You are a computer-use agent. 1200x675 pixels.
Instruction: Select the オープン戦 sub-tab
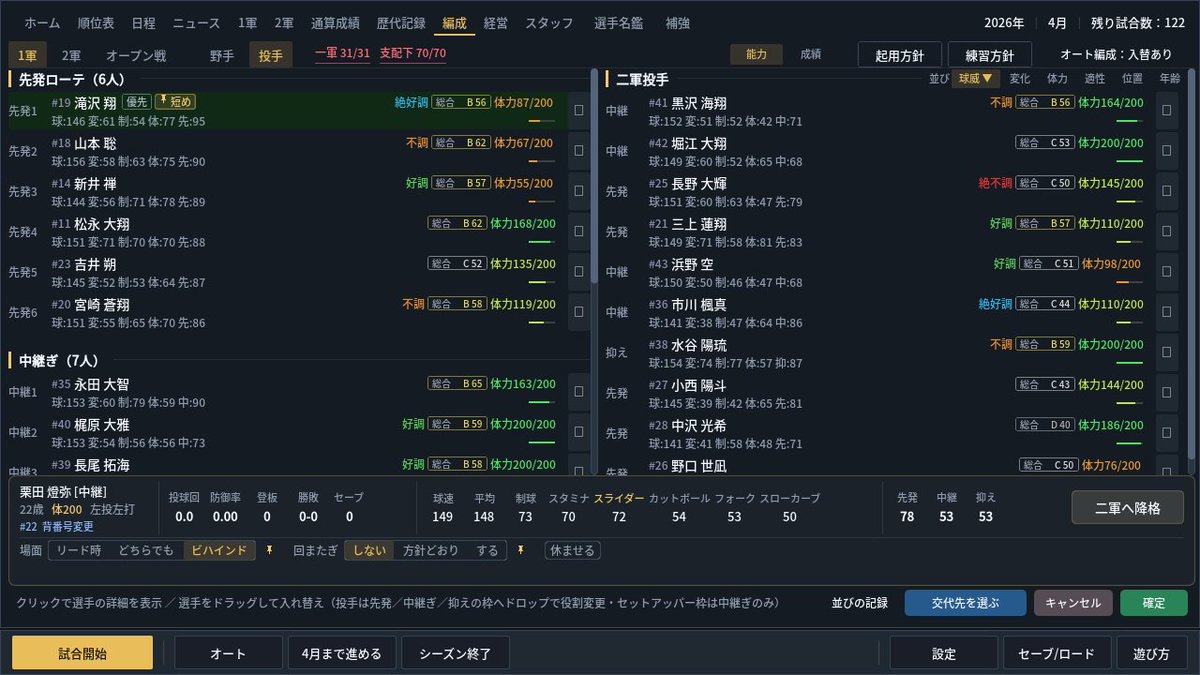point(136,56)
